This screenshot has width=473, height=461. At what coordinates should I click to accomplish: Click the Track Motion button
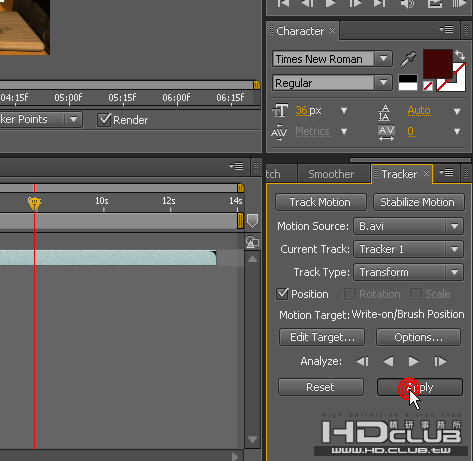320,202
